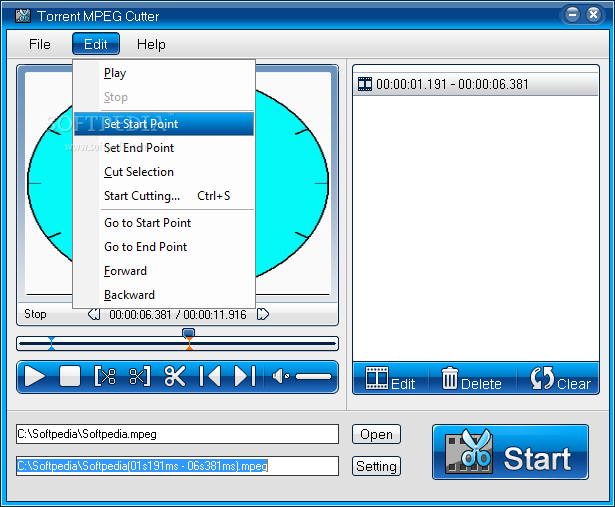Image resolution: width=615 pixels, height=507 pixels.
Task: Jump to end point with skip-forward icon
Action: (x=245, y=376)
